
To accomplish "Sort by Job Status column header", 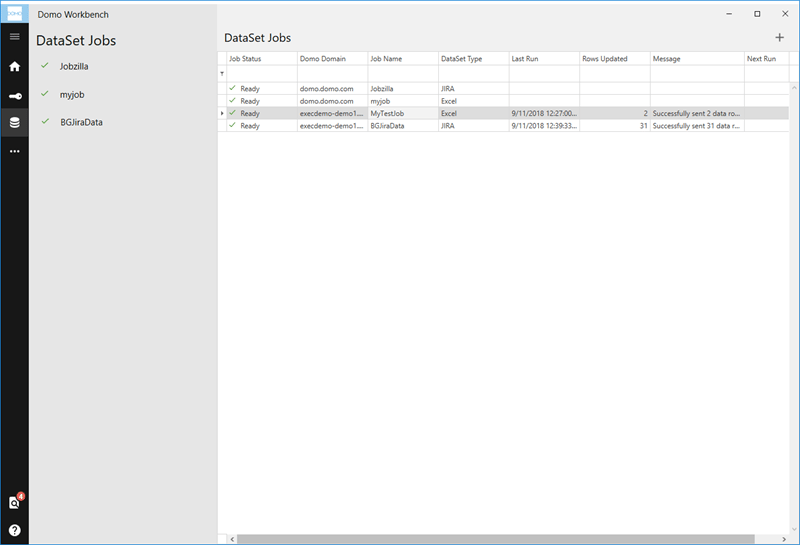I will (261, 59).
